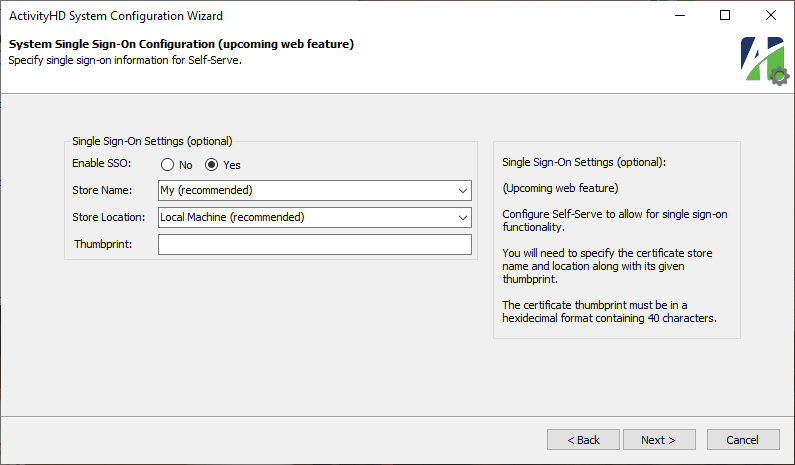This screenshot has width=795, height=465.
Task: Click the certificate thumbprint help text paragraph
Action: point(609,311)
